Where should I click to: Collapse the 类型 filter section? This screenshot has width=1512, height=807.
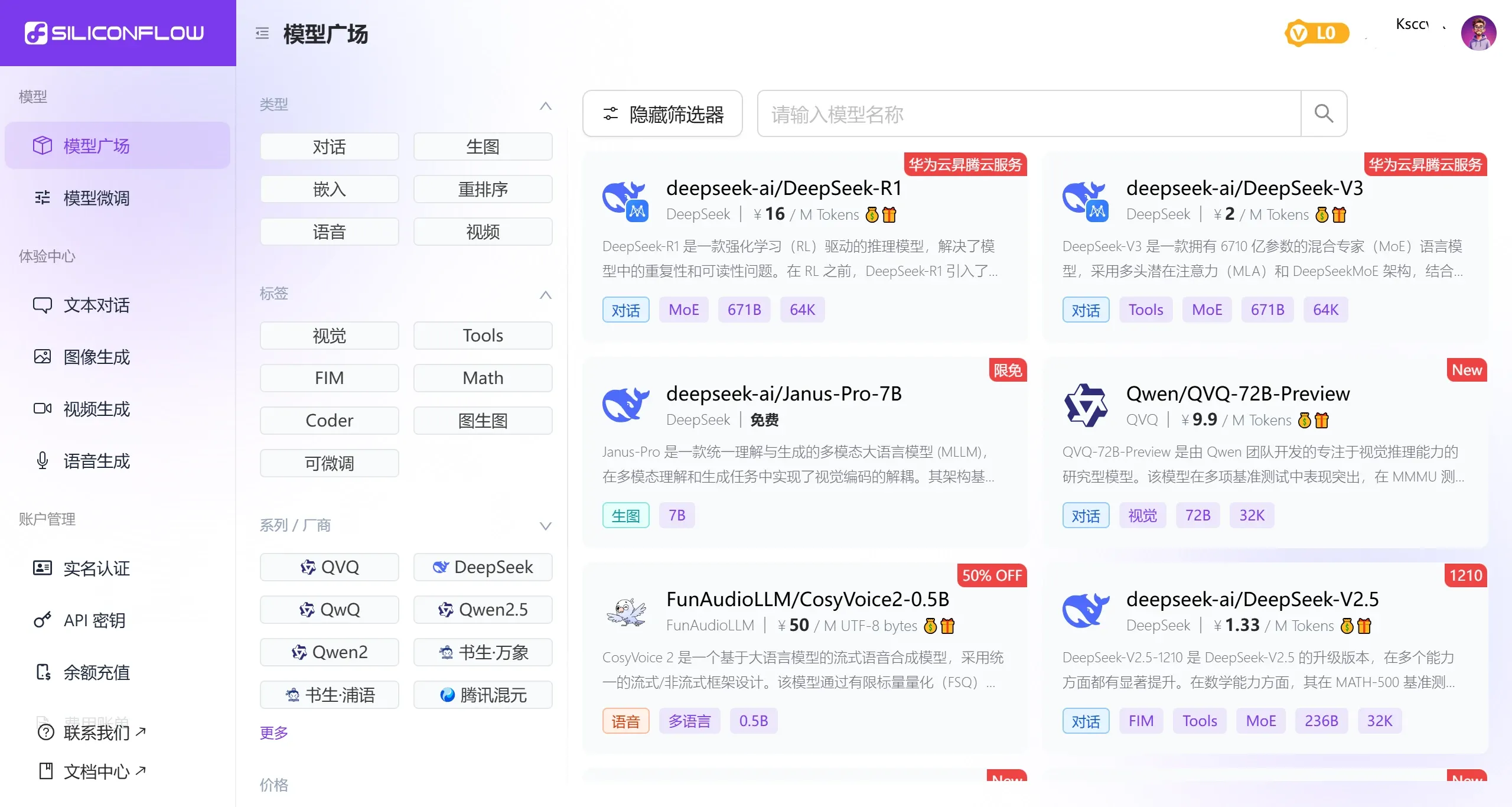click(545, 106)
